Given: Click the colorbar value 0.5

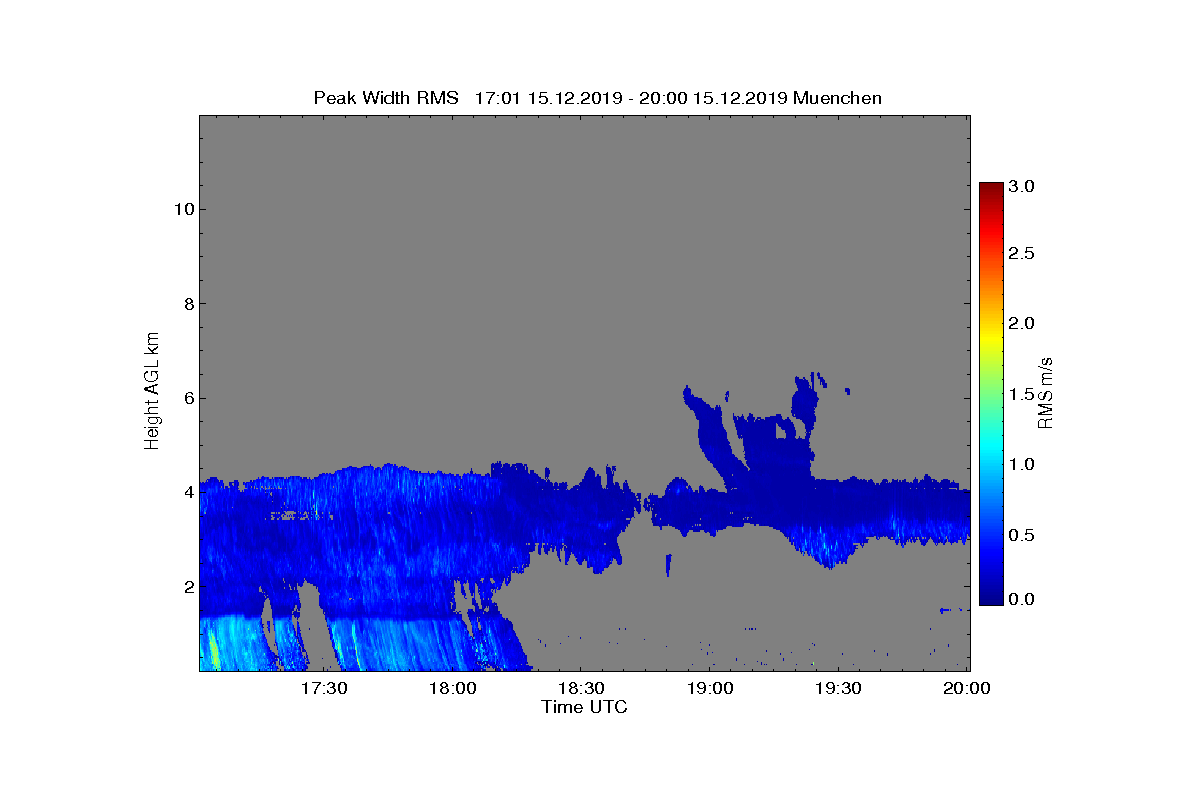Looking at the screenshot, I should pyautogui.click(x=1020, y=535).
